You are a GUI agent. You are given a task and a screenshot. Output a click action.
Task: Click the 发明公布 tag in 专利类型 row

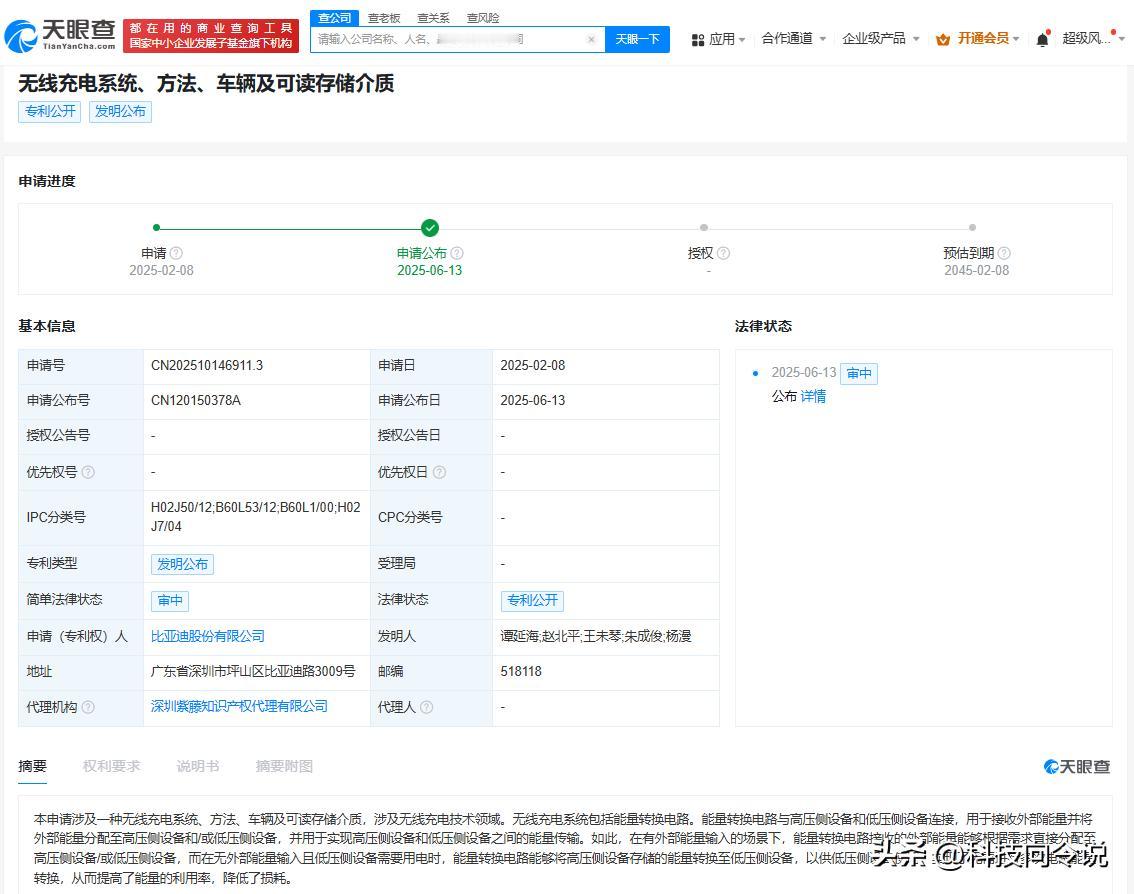coord(182,564)
